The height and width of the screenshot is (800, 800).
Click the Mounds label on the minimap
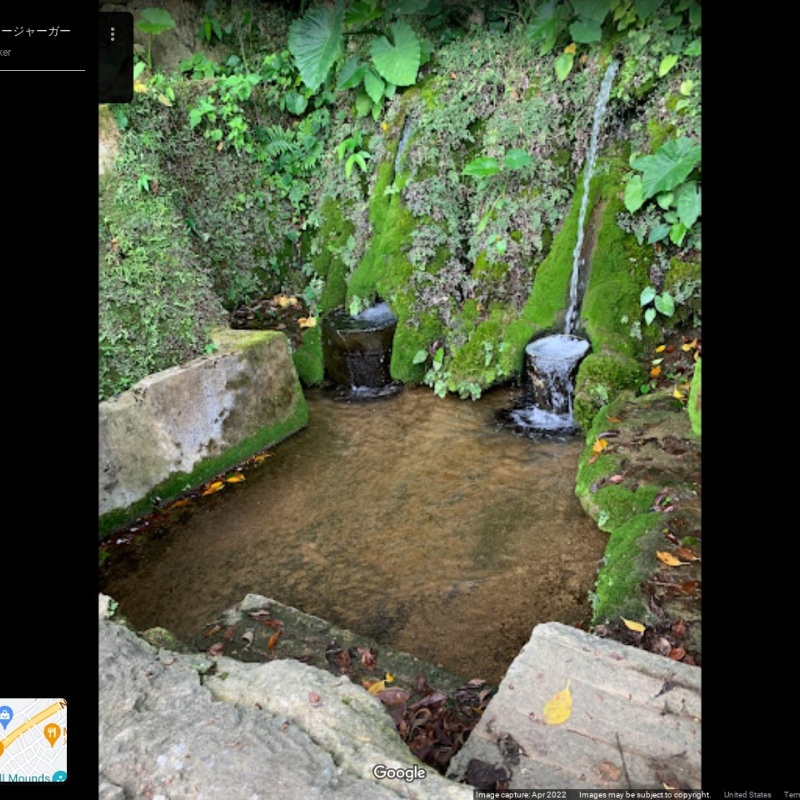[24, 777]
